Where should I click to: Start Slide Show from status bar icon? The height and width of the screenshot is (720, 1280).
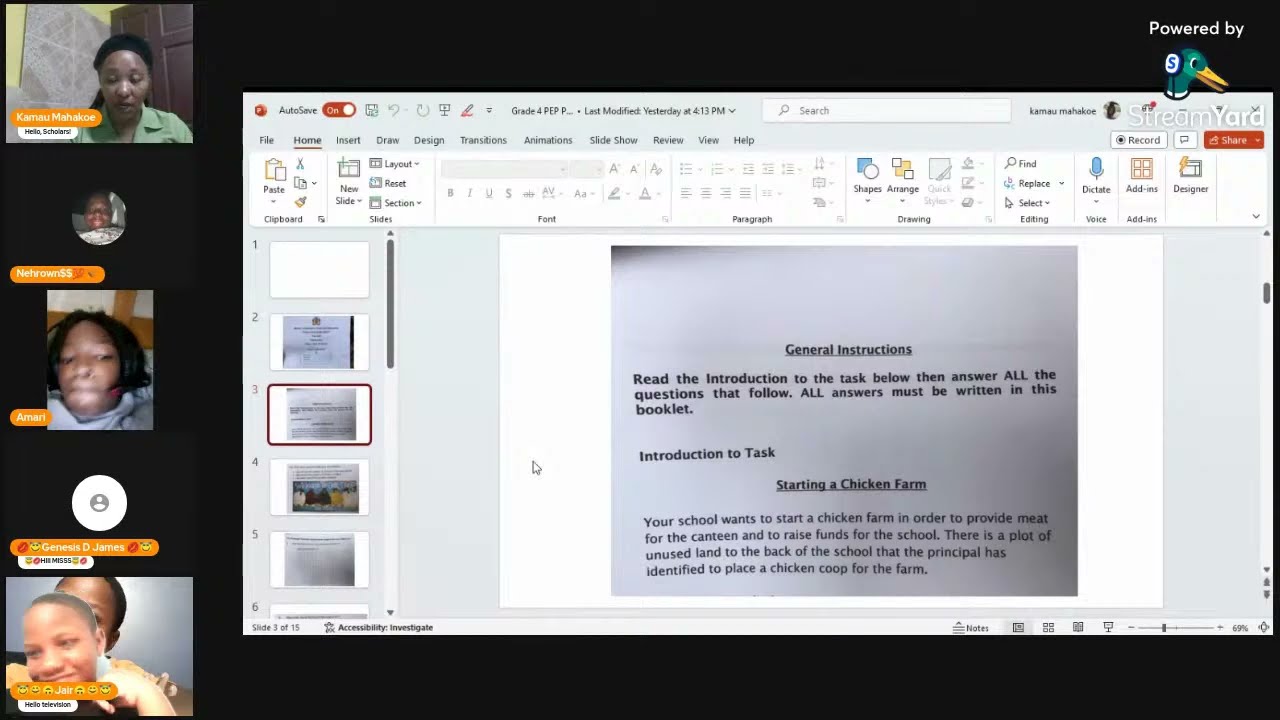tap(1108, 627)
